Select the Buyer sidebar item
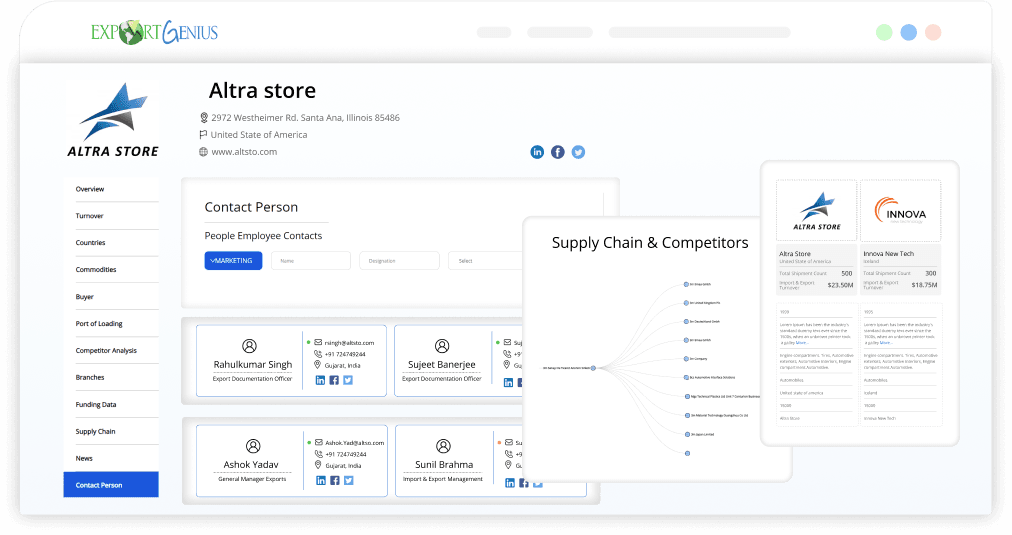 click(x=85, y=297)
